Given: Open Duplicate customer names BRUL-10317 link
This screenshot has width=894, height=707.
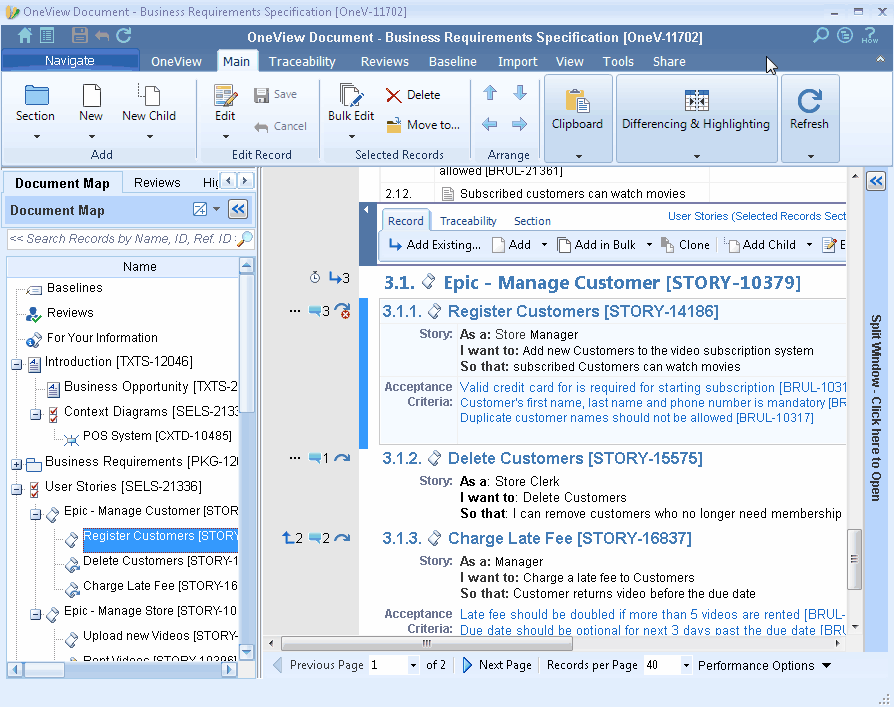Looking at the screenshot, I should tap(637, 418).
